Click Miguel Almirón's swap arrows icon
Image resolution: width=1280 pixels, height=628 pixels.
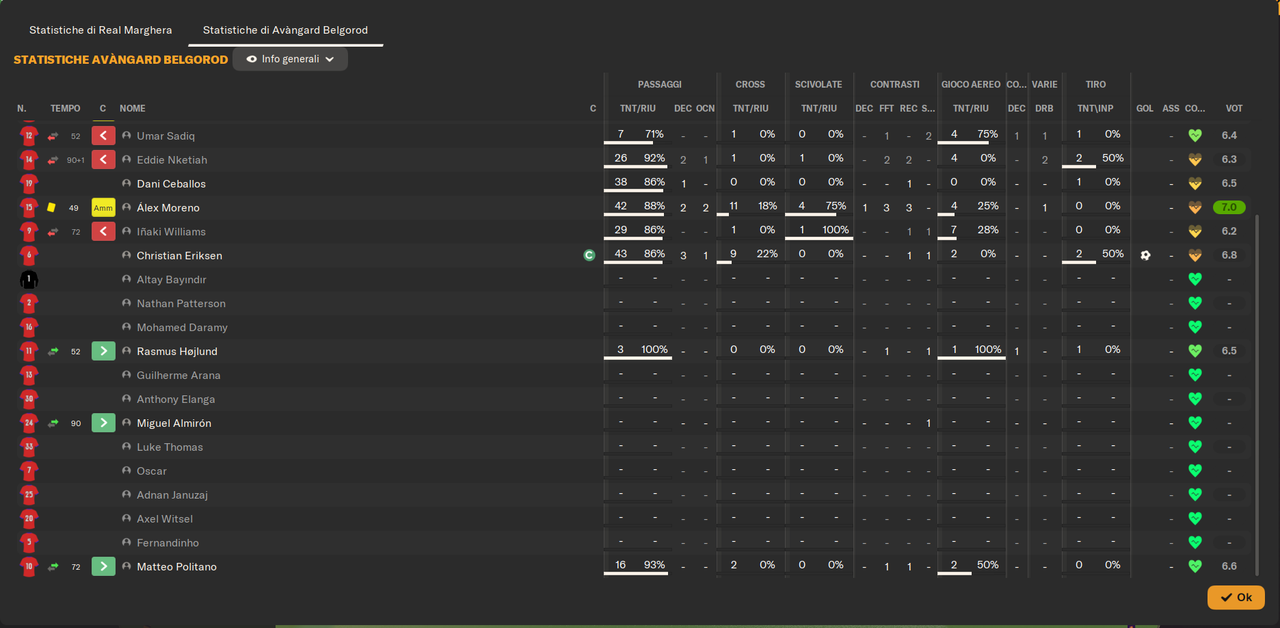[53, 423]
